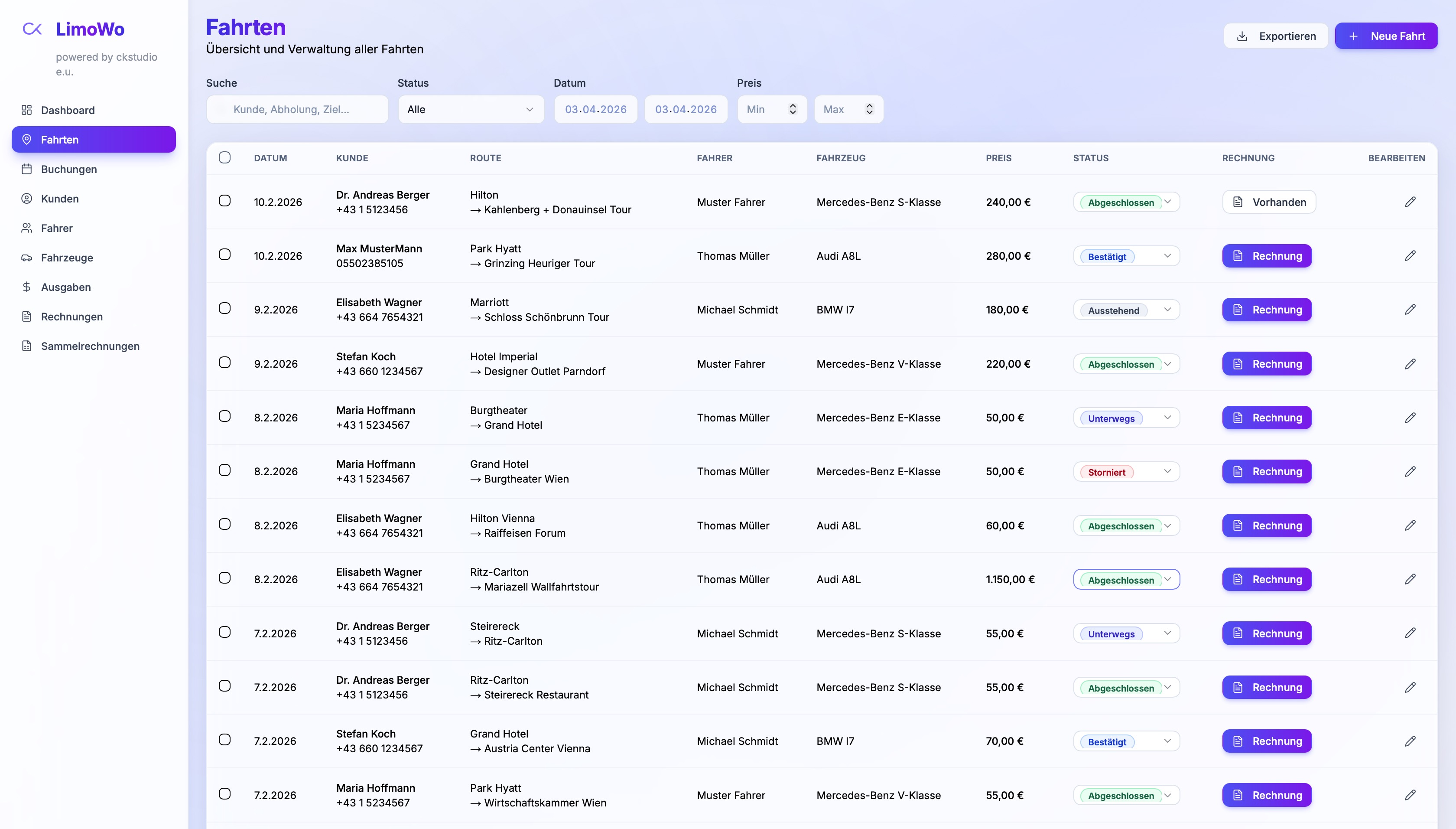
Task: Open Sammelrechnungen in the sidebar
Action: 94,346
